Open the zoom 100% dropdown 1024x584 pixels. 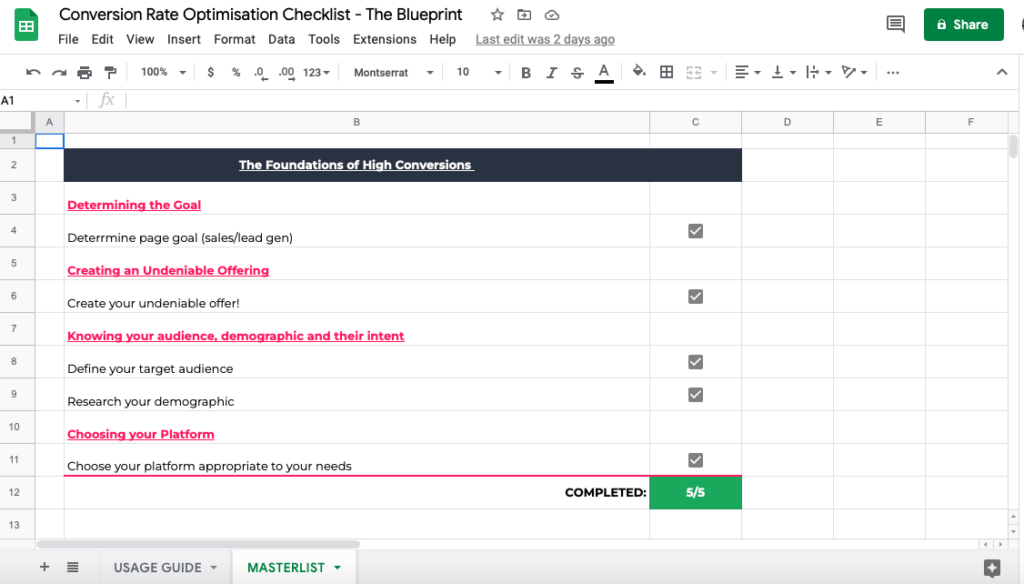[163, 73]
